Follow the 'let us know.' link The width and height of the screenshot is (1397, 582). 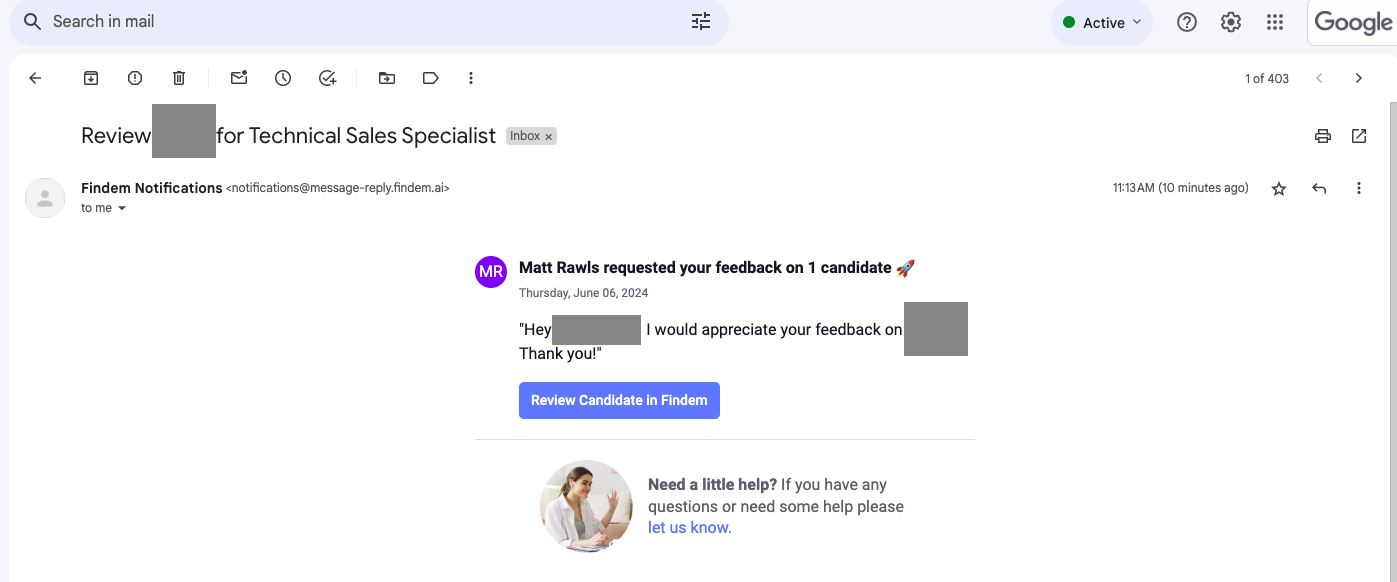click(x=689, y=527)
